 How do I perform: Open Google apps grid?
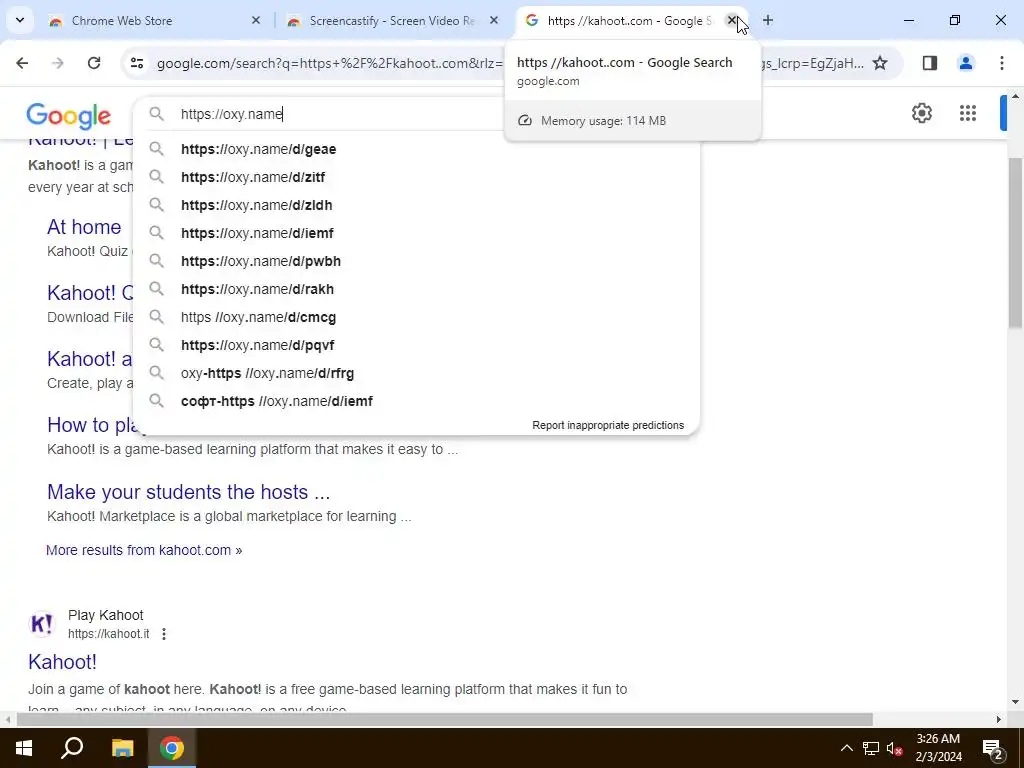coord(968,113)
